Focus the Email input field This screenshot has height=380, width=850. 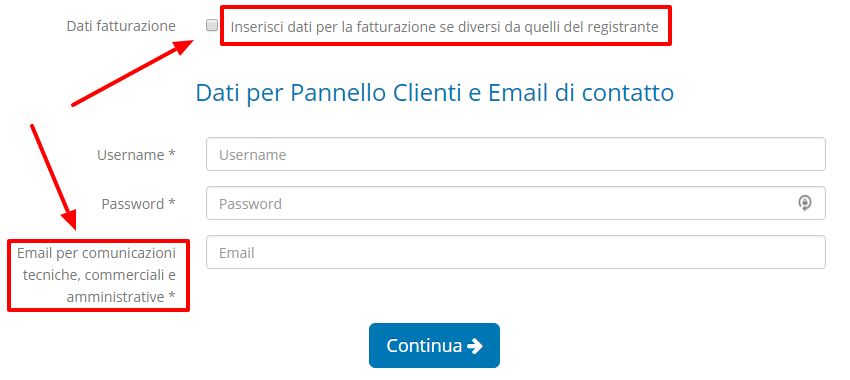(x=516, y=252)
